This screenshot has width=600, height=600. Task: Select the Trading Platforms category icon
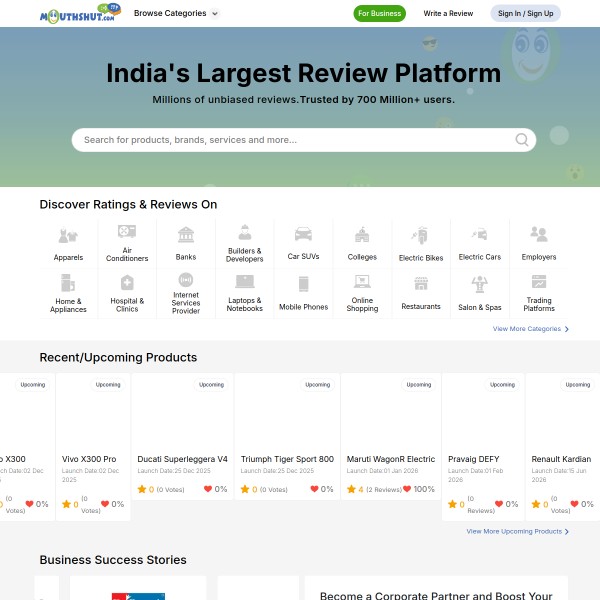tap(539, 282)
